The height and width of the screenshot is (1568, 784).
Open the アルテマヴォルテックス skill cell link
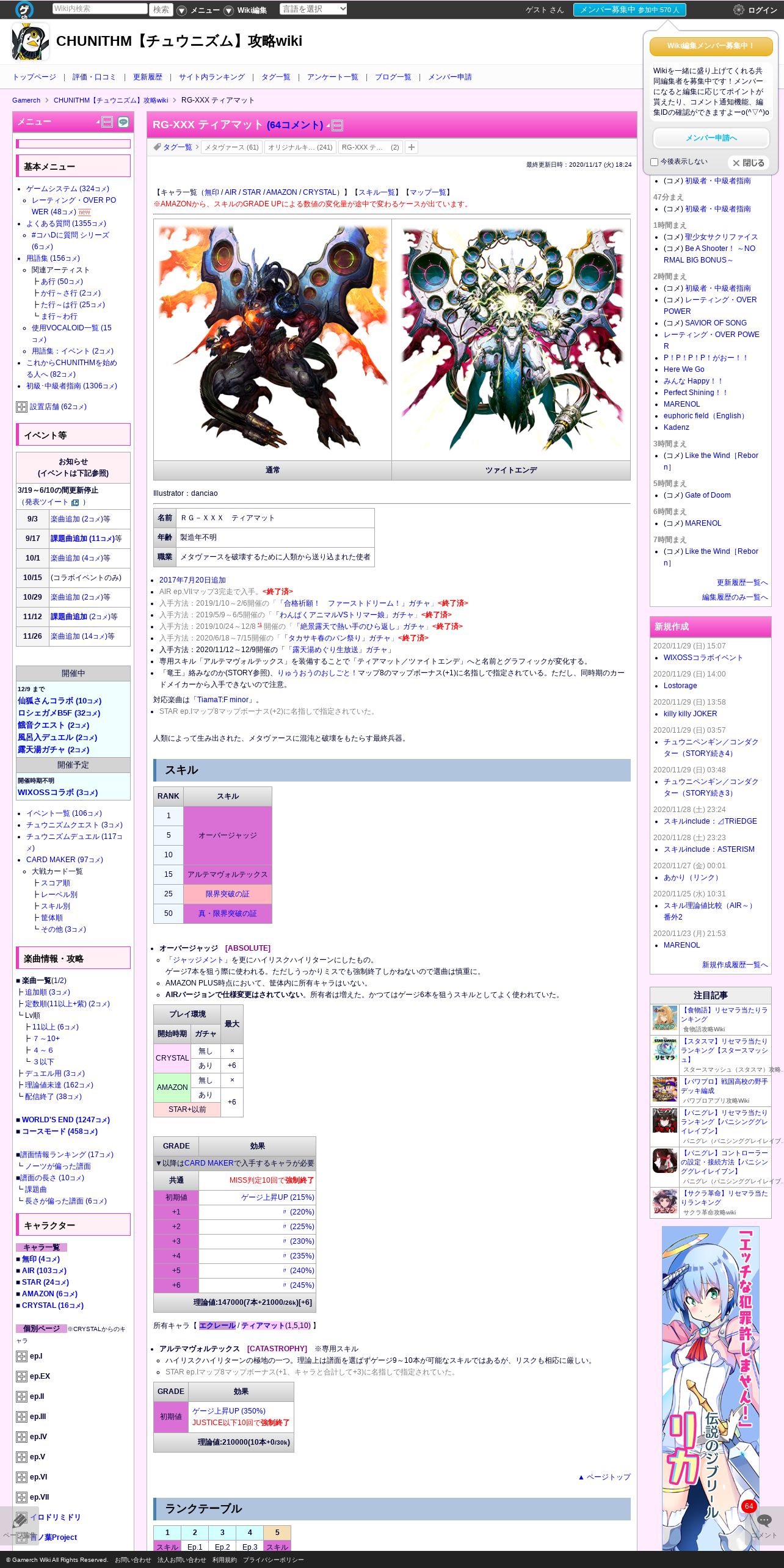tap(228, 874)
